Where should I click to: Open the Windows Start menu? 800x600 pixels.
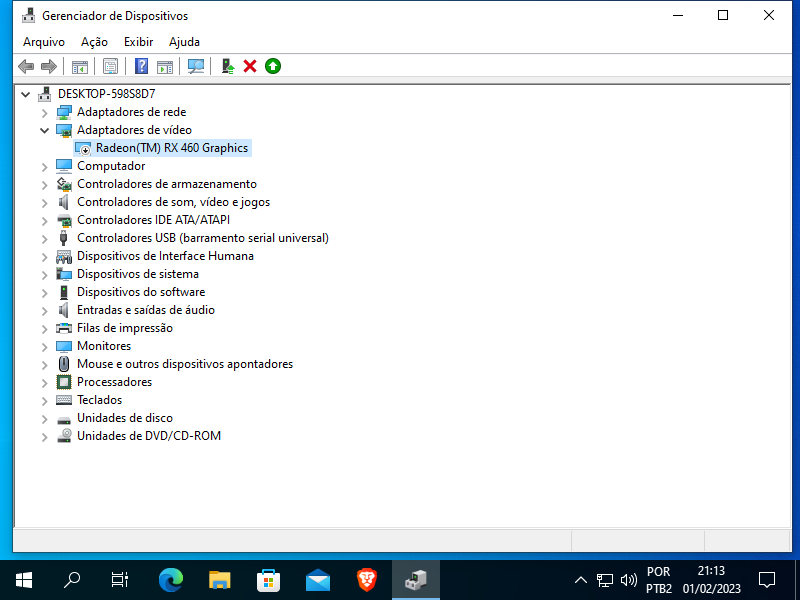(24, 580)
